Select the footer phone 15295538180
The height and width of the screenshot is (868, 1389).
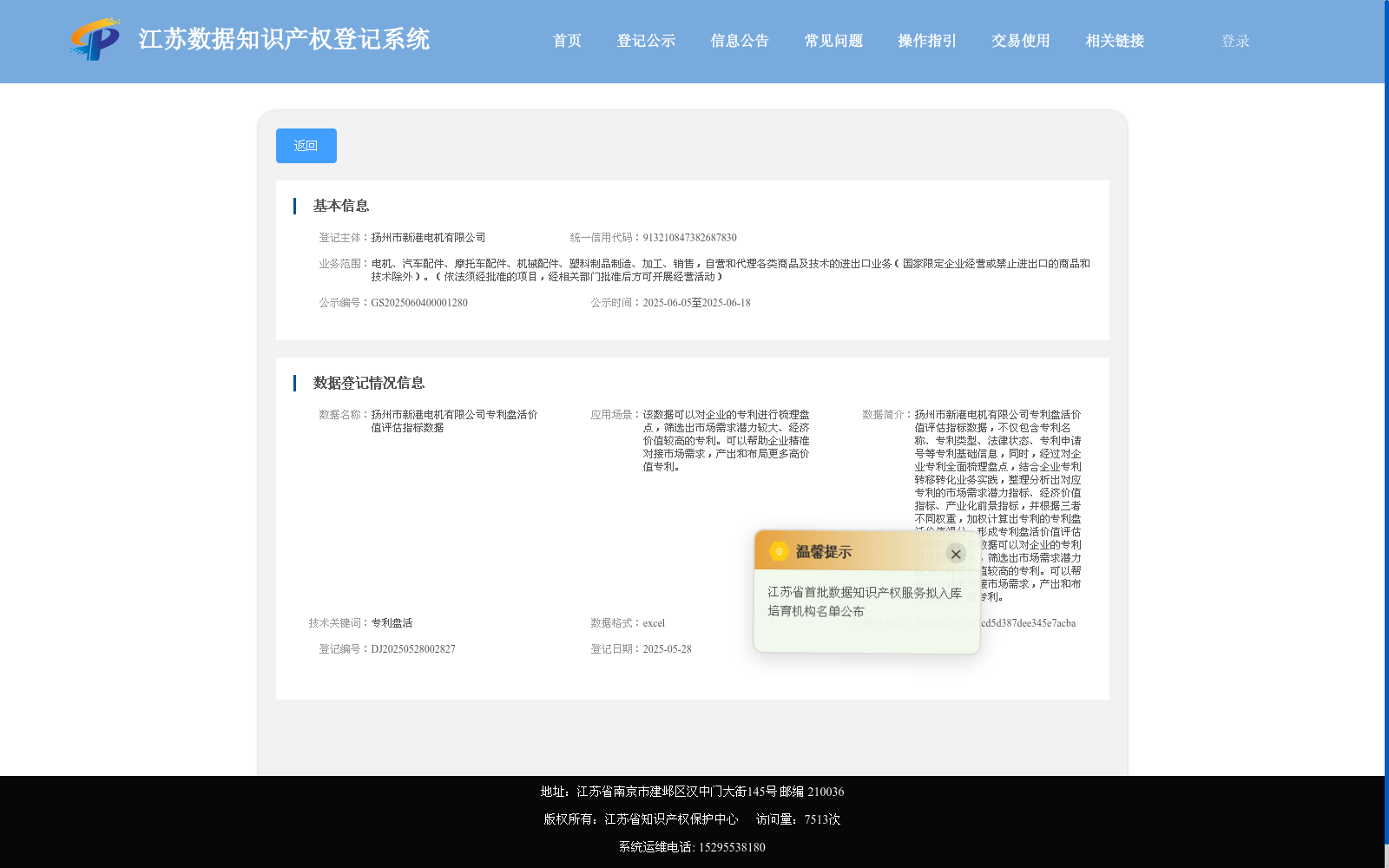[x=732, y=847]
